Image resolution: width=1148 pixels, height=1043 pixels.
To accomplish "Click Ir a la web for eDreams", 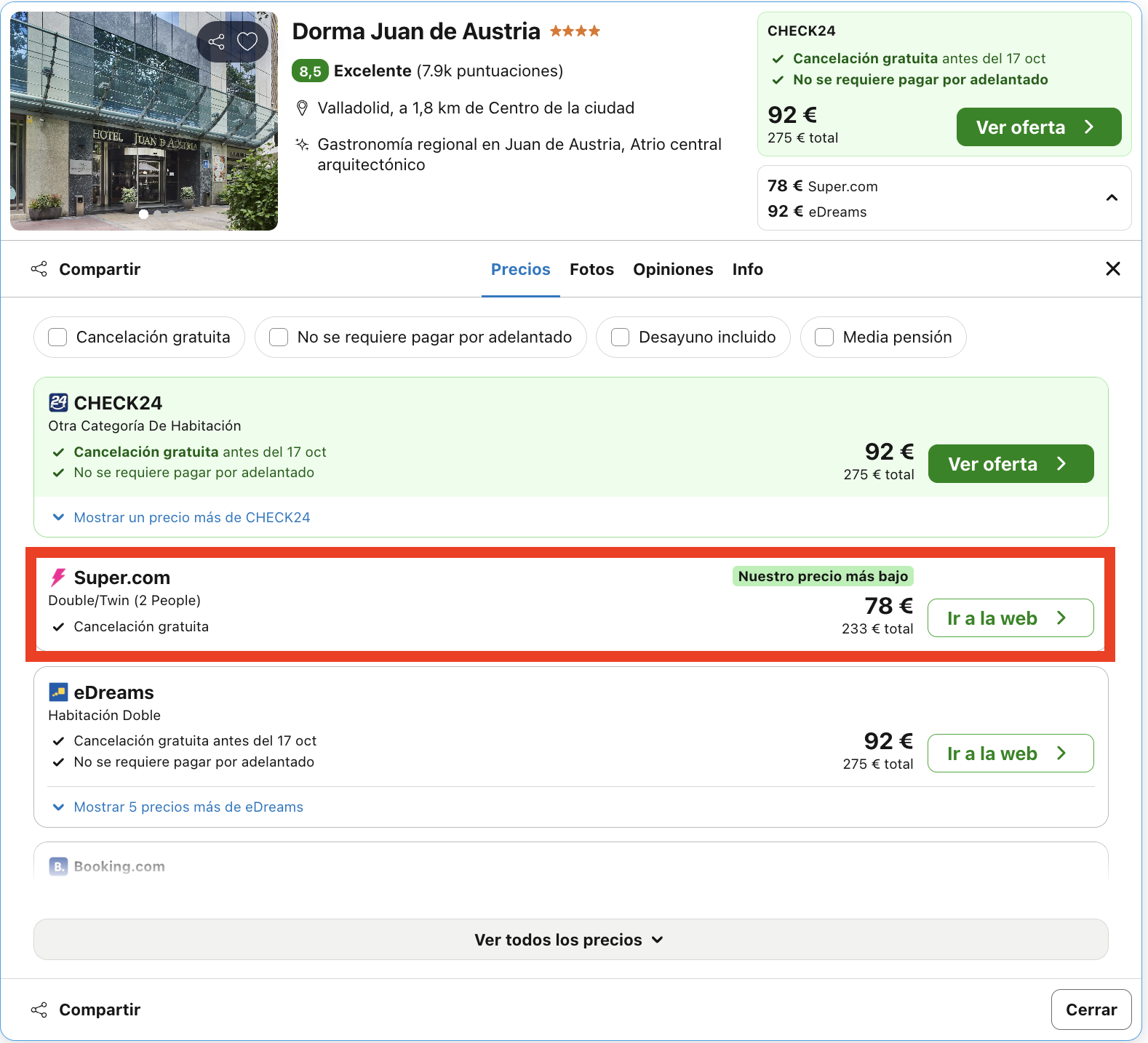I will point(1011,754).
